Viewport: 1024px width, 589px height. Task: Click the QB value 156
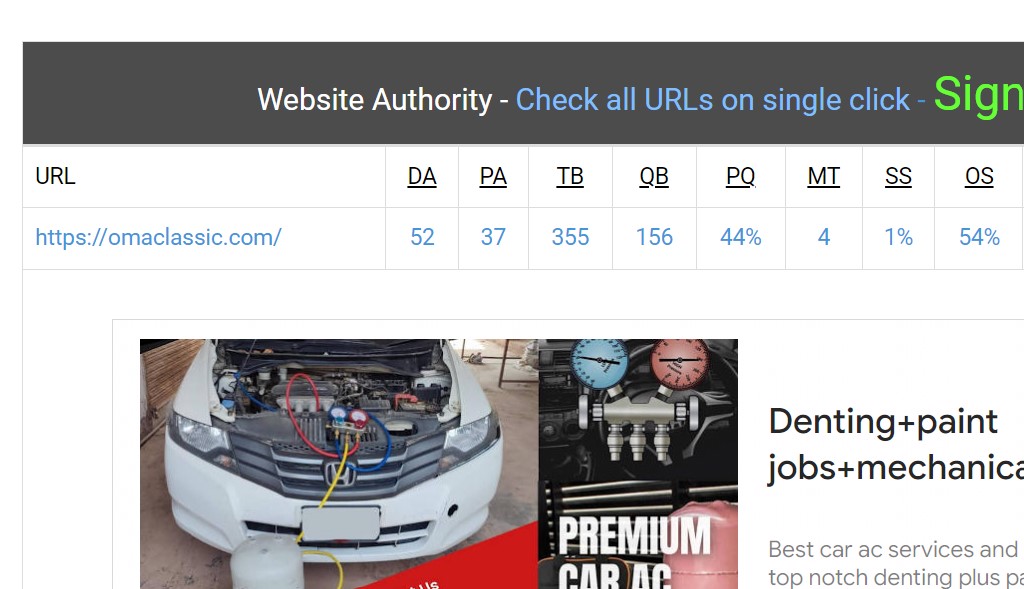pos(654,237)
